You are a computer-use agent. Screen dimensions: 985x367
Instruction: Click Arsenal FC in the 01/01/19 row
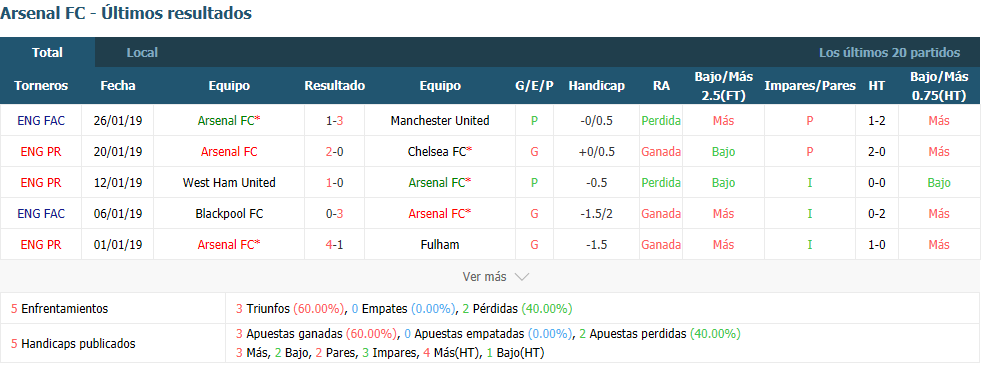pos(229,245)
